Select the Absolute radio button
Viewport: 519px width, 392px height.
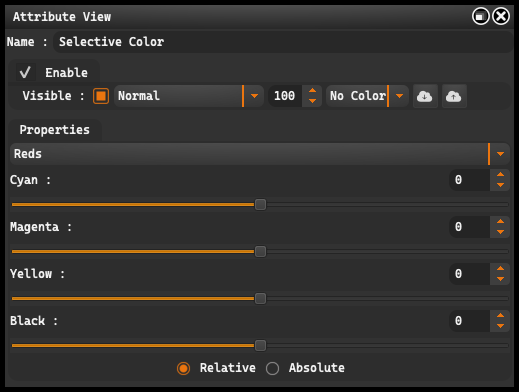pyautogui.click(x=272, y=368)
